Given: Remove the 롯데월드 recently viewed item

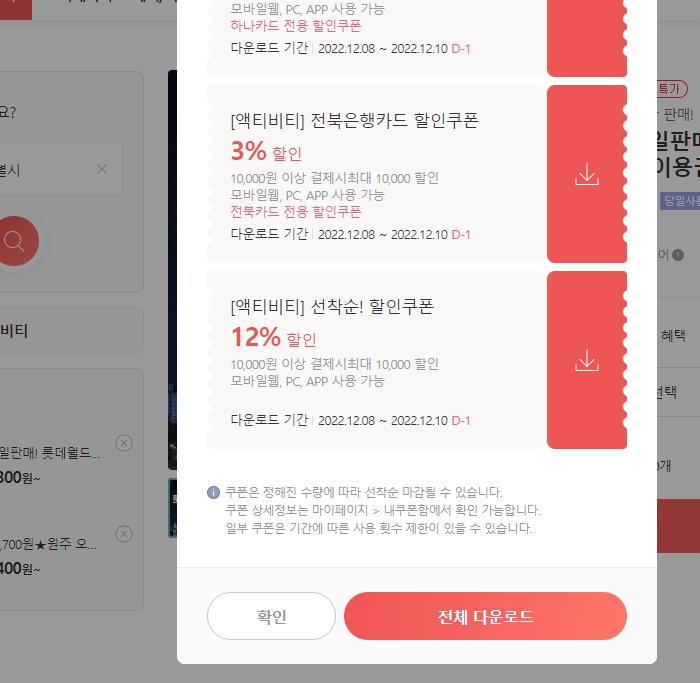Looking at the screenshot, I should [124, 443].
